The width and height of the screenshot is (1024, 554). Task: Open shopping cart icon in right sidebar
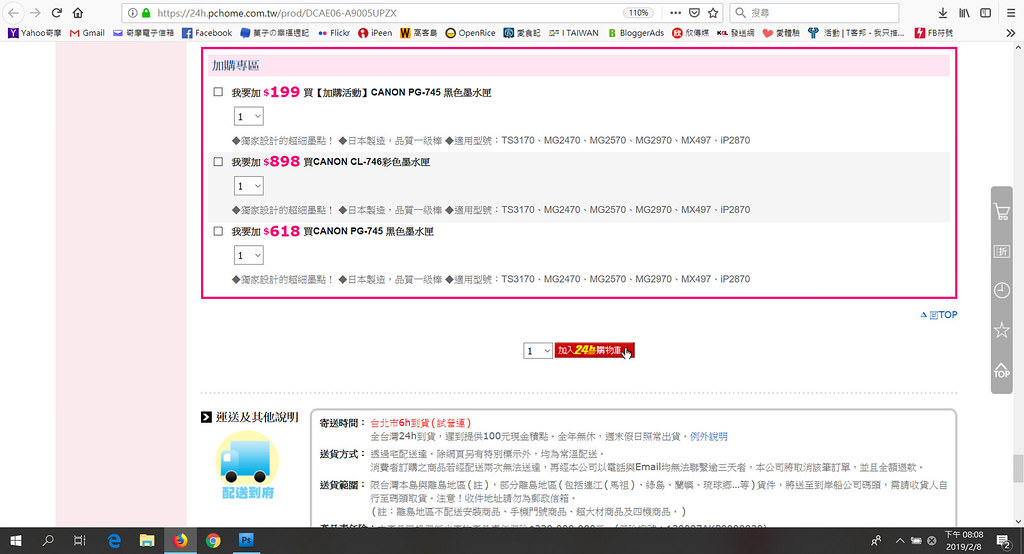click(x=1001, y=212)
